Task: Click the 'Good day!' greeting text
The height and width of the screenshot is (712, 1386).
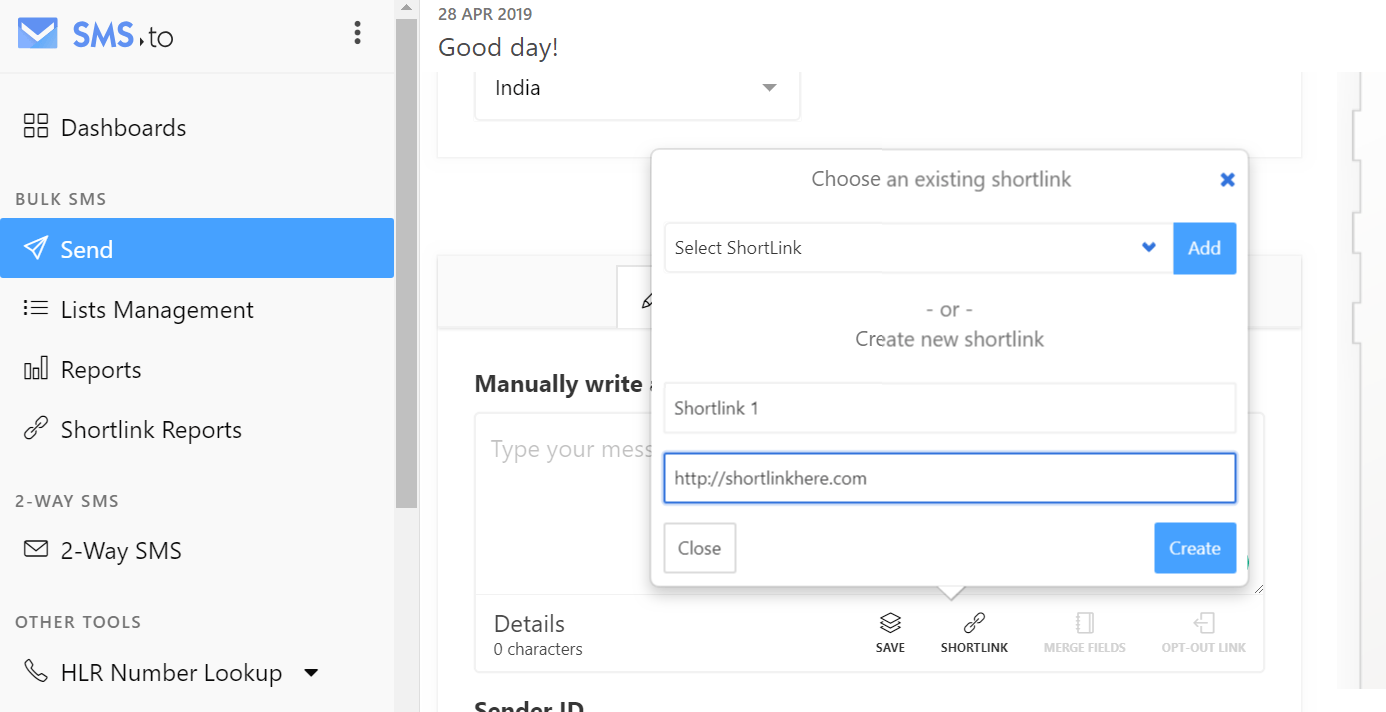Action: (498, 47)
